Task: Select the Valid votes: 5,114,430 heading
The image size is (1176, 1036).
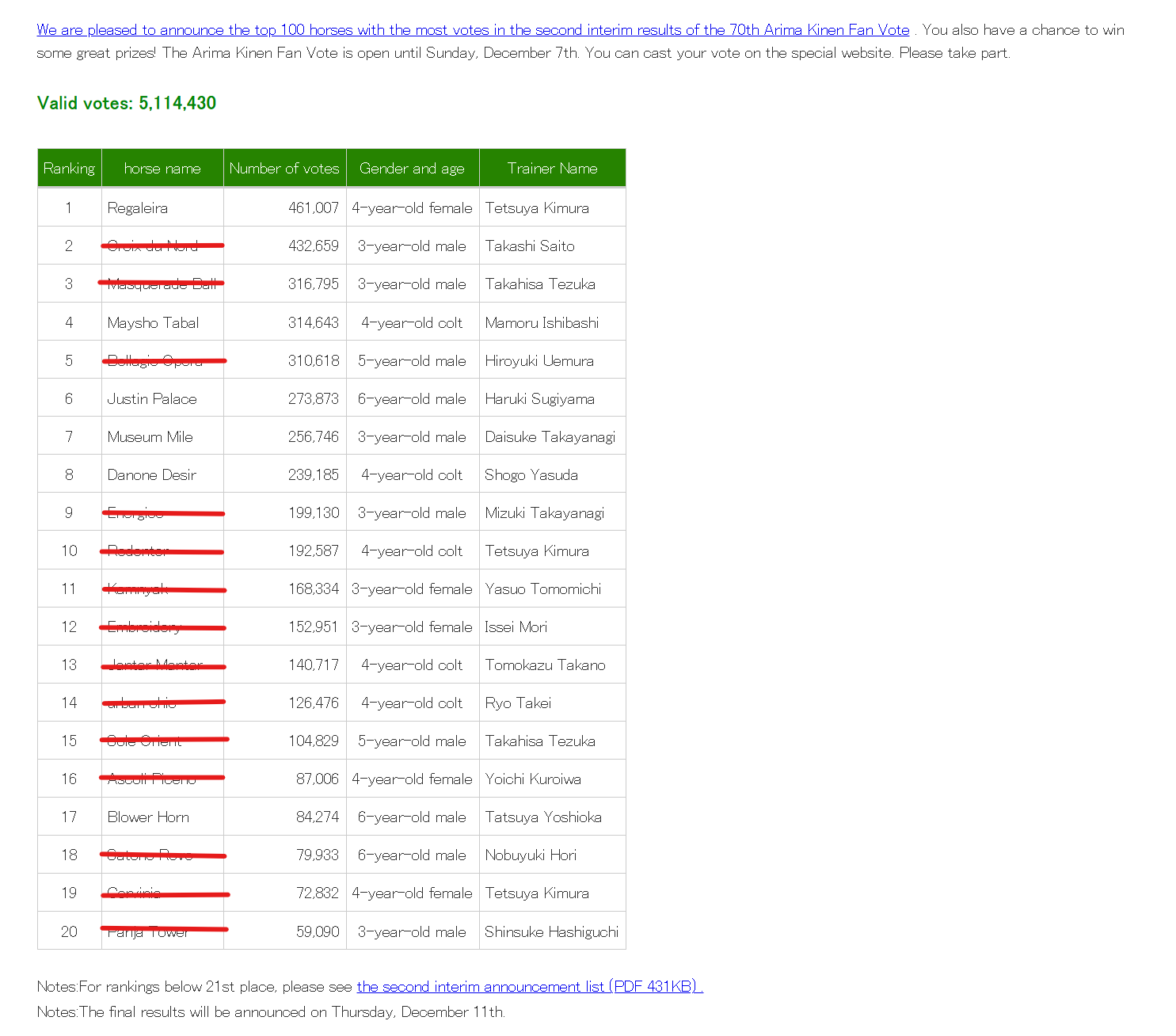Action: [x=127, y=103]
